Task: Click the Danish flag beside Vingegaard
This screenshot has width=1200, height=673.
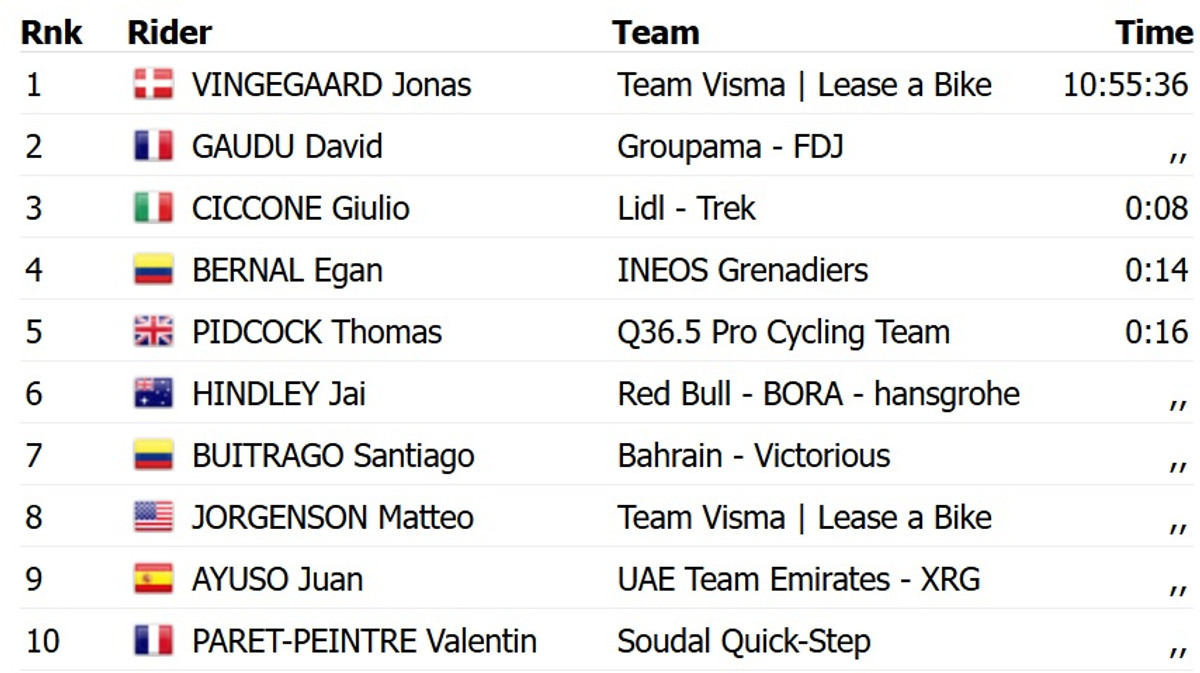Action: click(x=153, y=84)
